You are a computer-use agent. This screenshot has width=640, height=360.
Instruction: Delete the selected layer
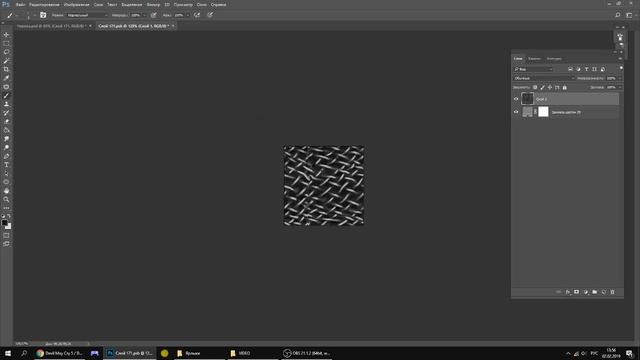[612, 292]
